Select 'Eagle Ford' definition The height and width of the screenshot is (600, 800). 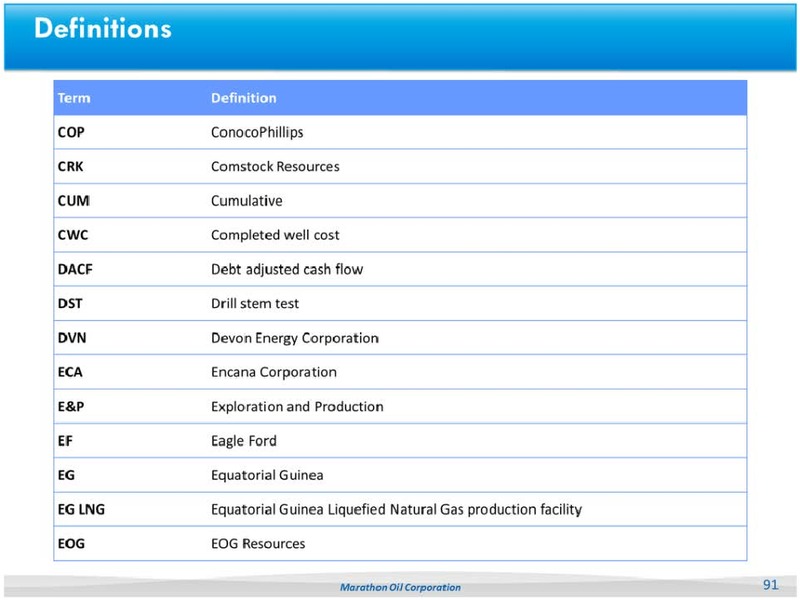(244, 441)
